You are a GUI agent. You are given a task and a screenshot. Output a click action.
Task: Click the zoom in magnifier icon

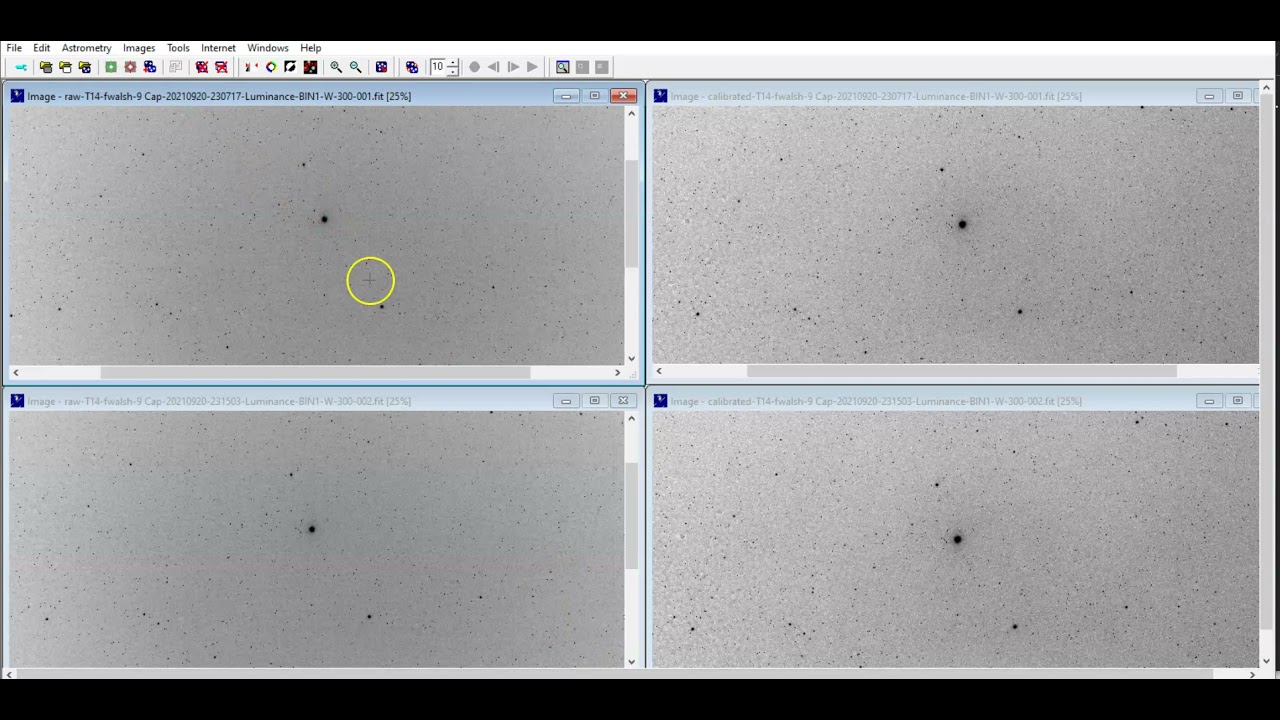[336, 67]
